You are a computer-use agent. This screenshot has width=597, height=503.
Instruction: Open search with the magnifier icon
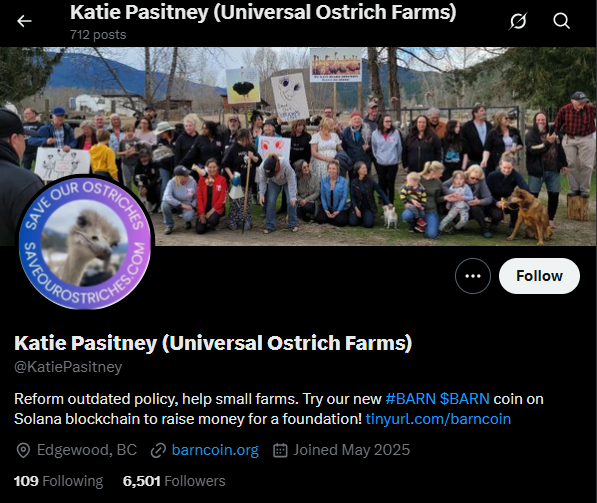(x=561, y=21)
